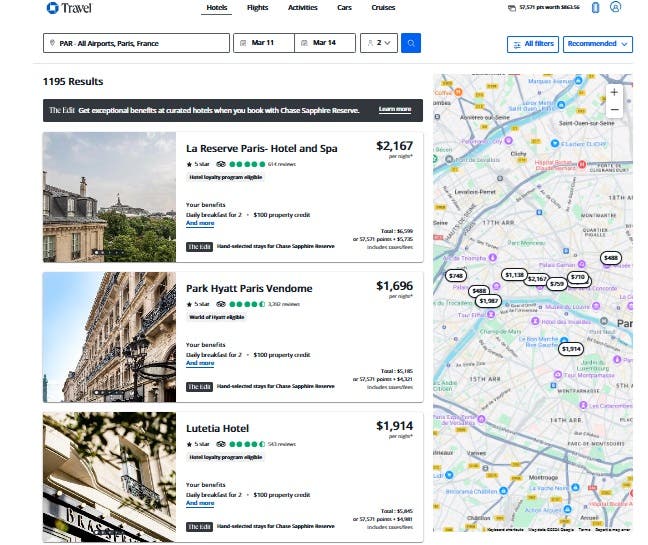Click Lutetia Hotel TripAdvisor rating circles

pyautogui.click(x=247, y=444)
